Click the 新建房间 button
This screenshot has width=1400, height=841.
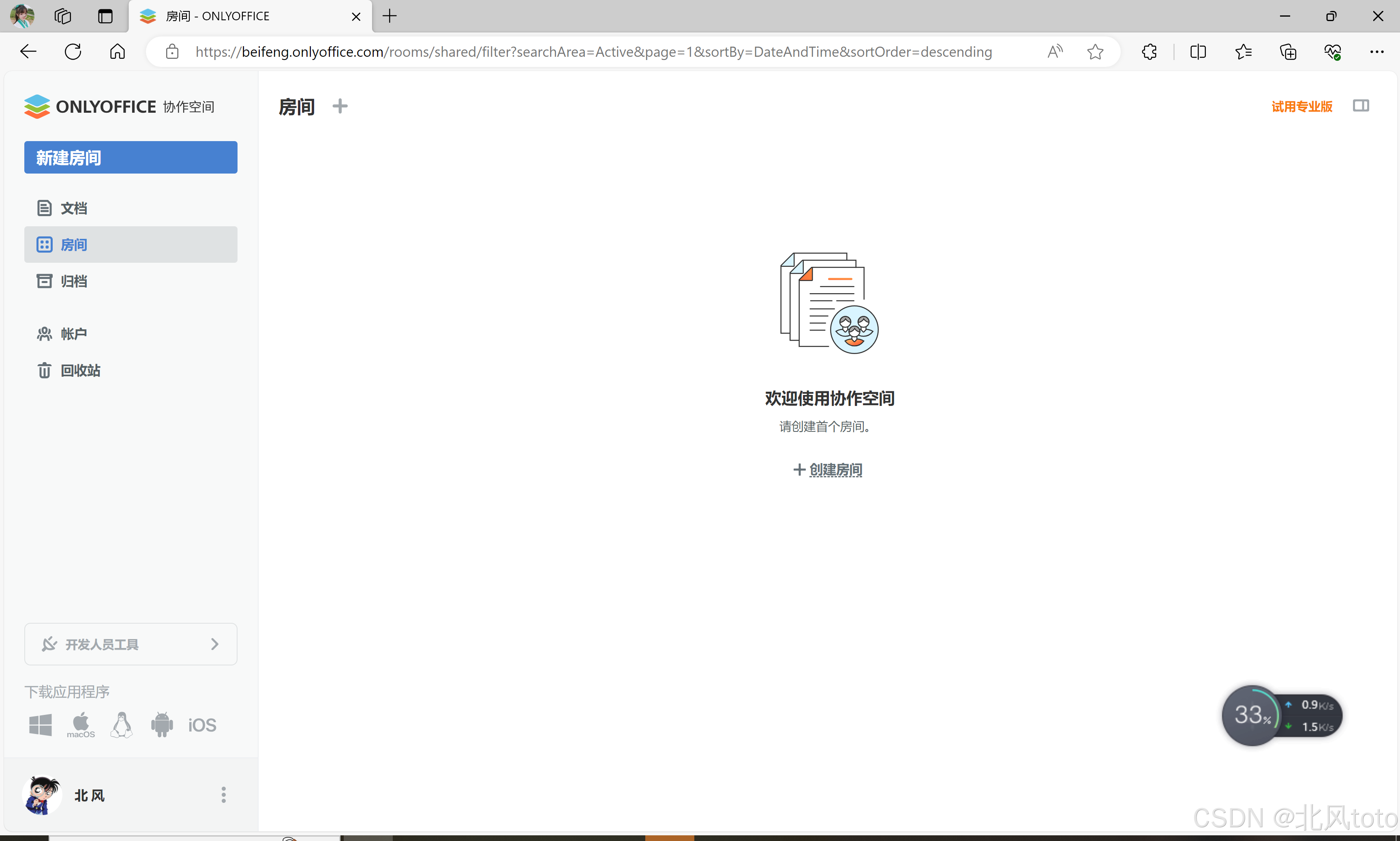[x=130, y=157]
